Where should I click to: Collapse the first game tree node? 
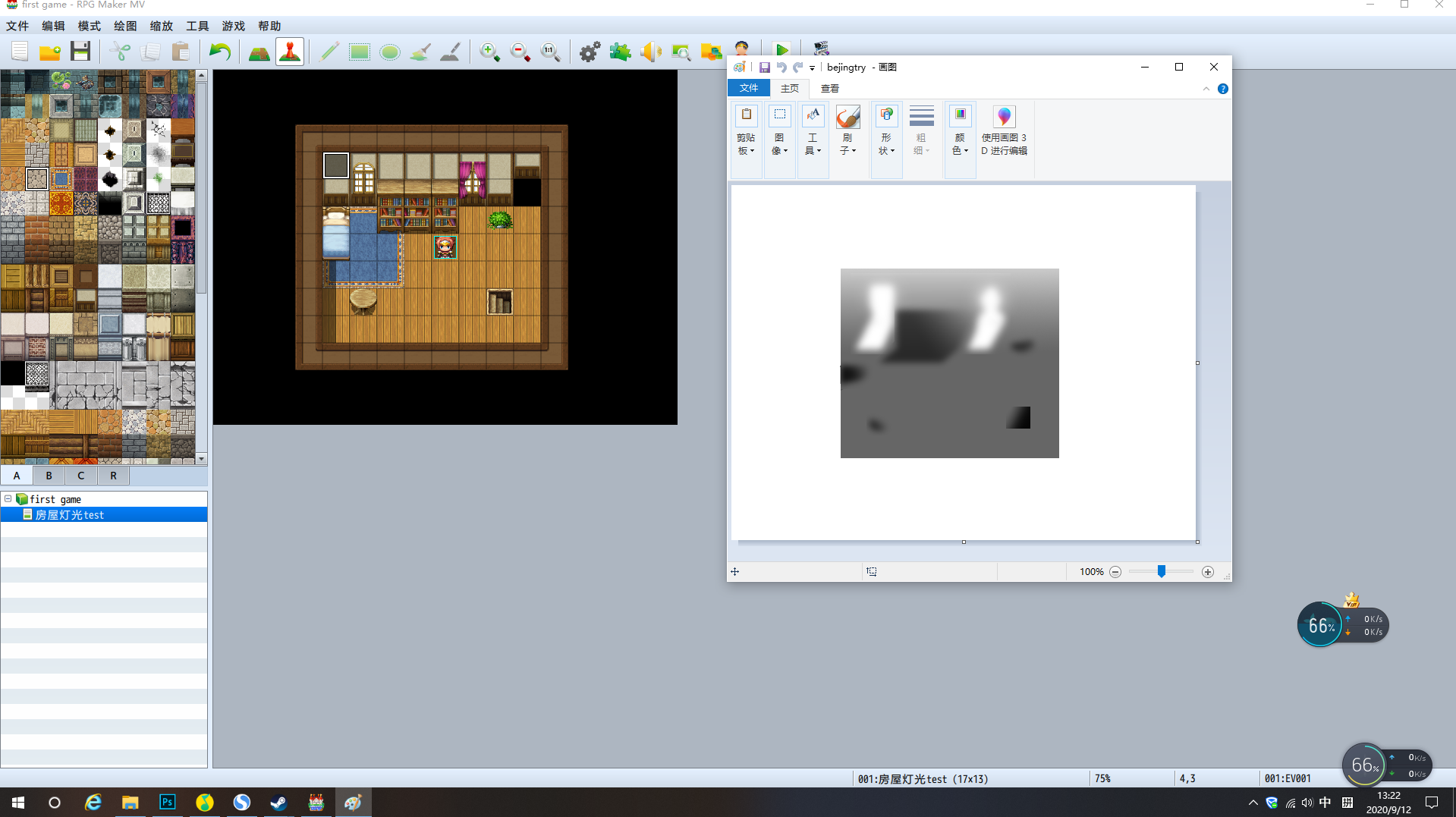(x=8, y=498)
